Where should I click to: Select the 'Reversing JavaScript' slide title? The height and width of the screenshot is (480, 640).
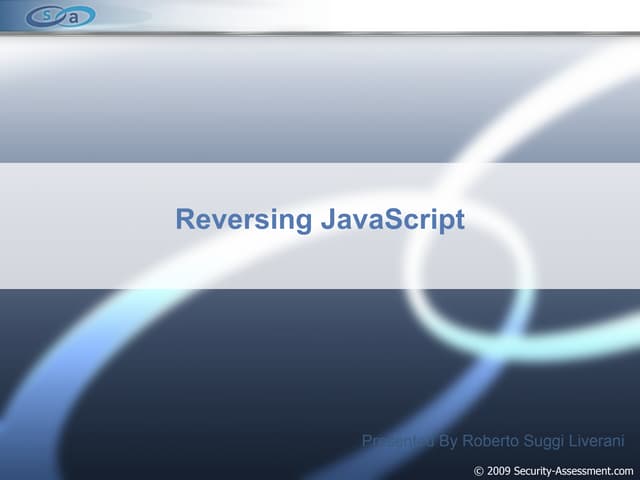[320, 220]
